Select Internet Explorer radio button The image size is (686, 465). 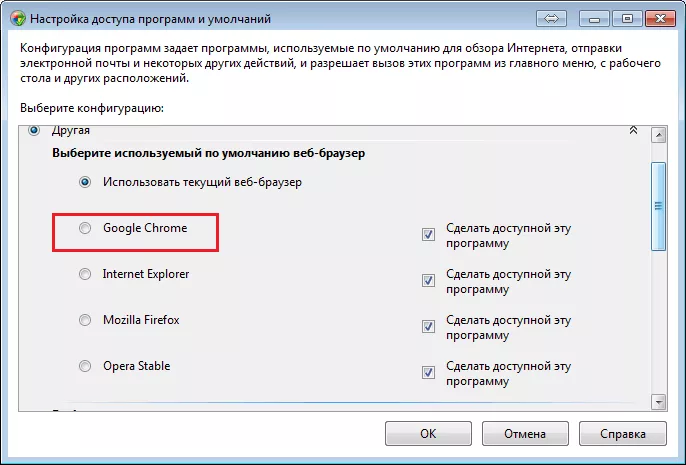click(85, 274)
